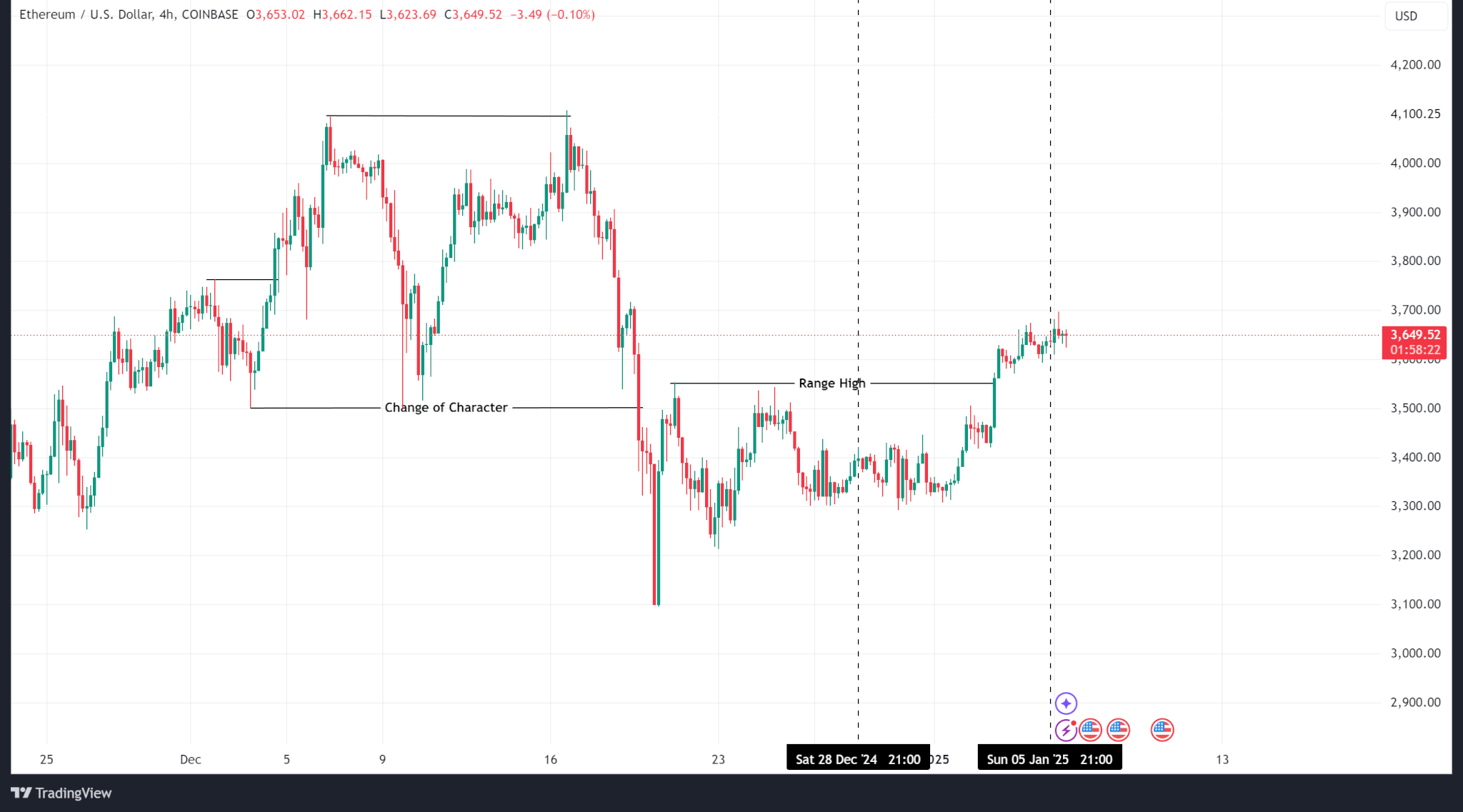Click the 3,100.00 price axis label
This screenshot has width=1463, height=812.
point(1415,604)
